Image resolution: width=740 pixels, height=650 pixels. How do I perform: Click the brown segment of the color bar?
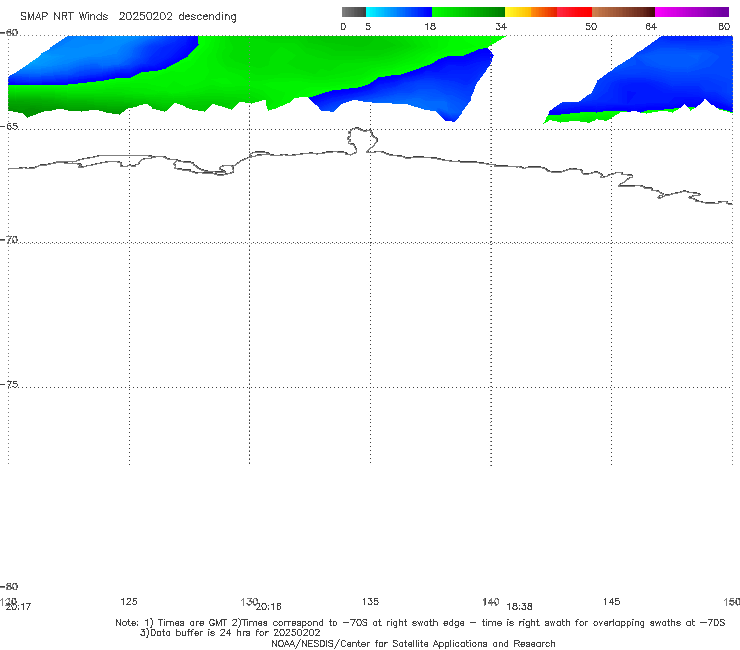[623, 12]
